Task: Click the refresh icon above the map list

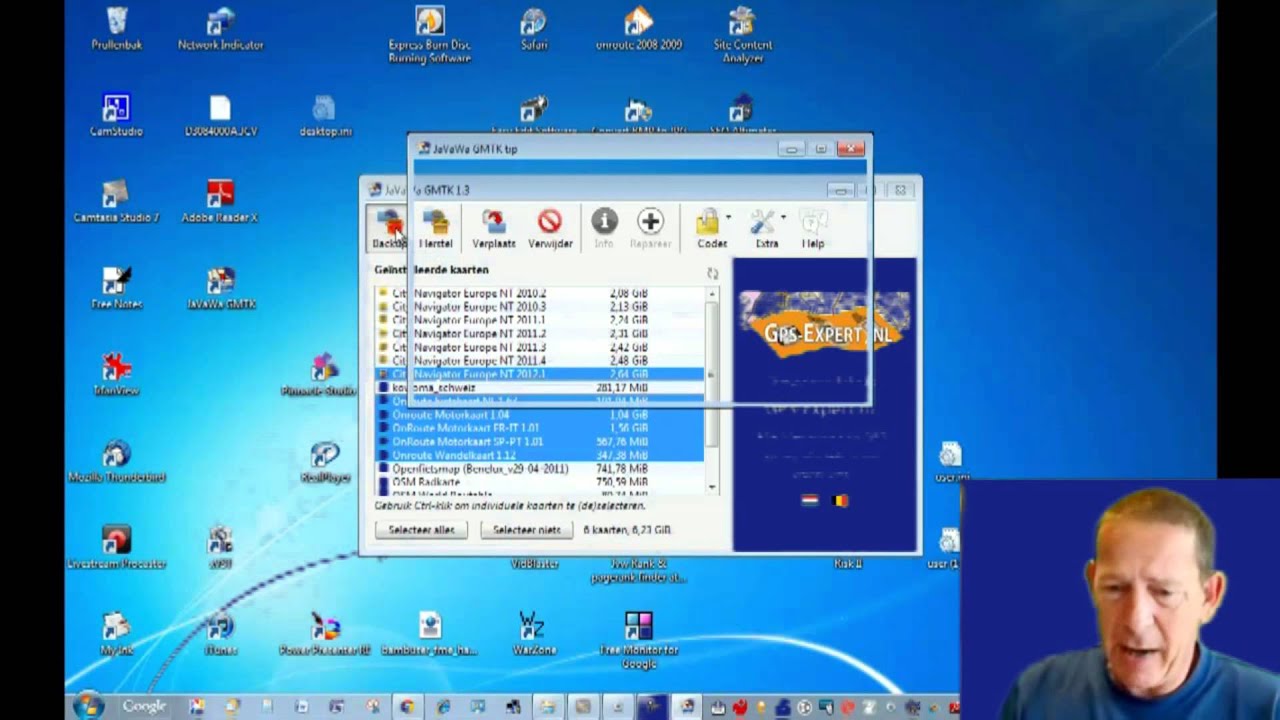Action: click(x=712, y=273)
